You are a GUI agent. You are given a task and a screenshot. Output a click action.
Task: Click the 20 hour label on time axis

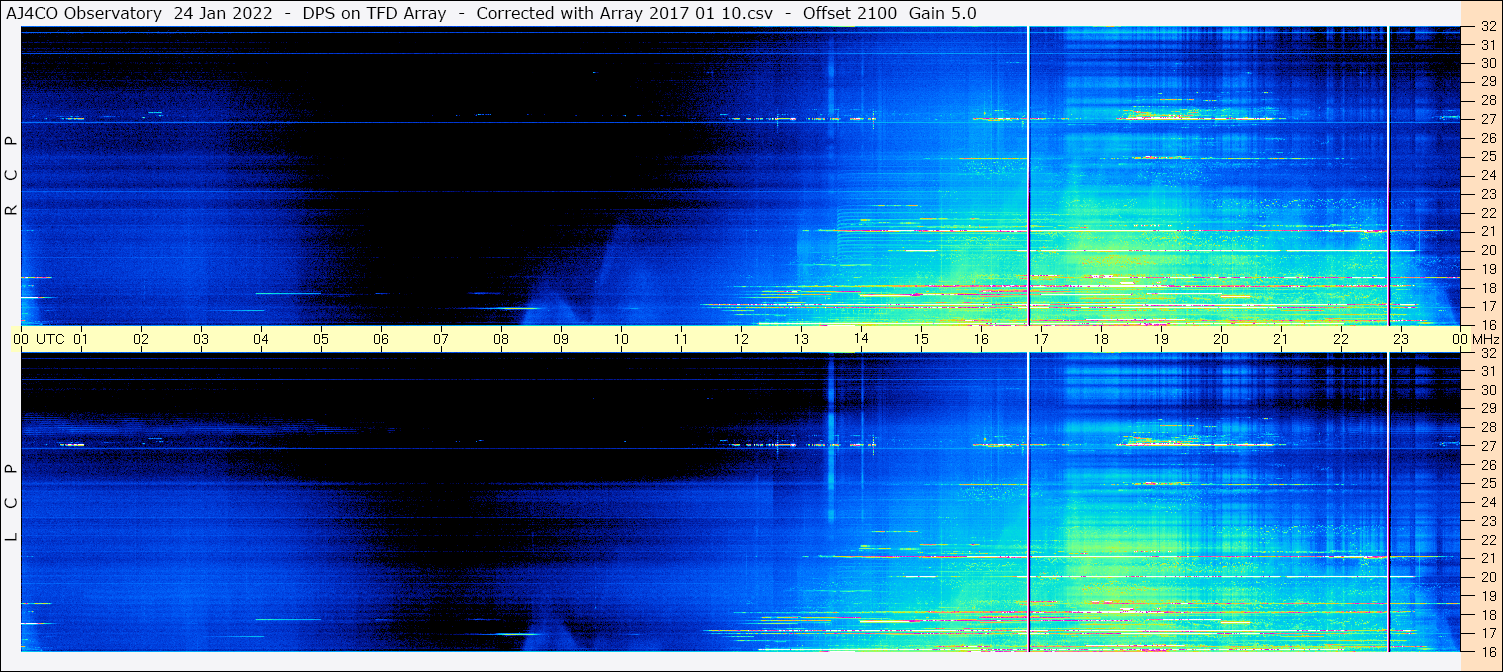tap(1221, 339)
